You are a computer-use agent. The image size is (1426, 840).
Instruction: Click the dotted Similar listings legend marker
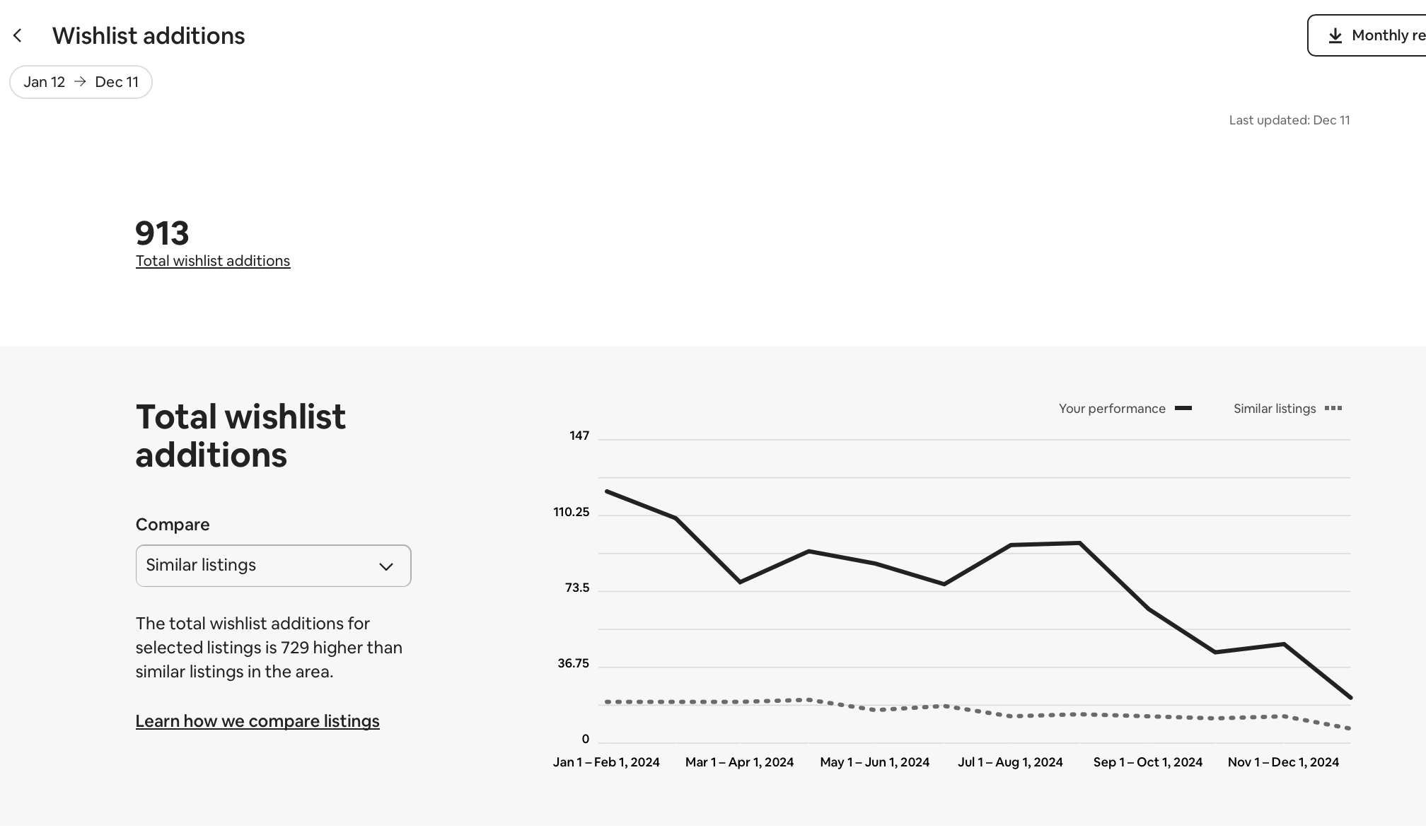click(1333, 408)
